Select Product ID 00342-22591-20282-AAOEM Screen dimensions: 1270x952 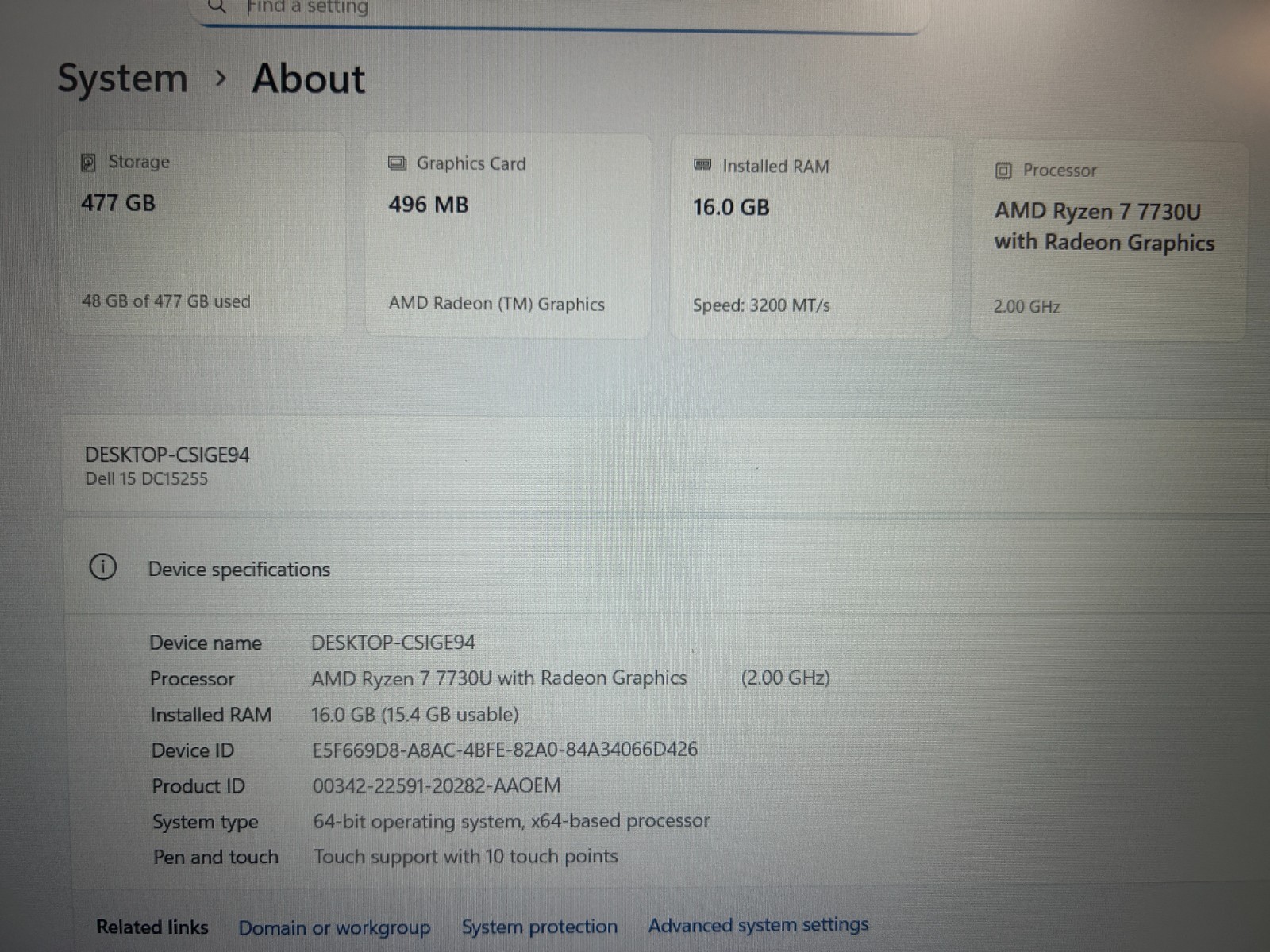pos(437,785)
